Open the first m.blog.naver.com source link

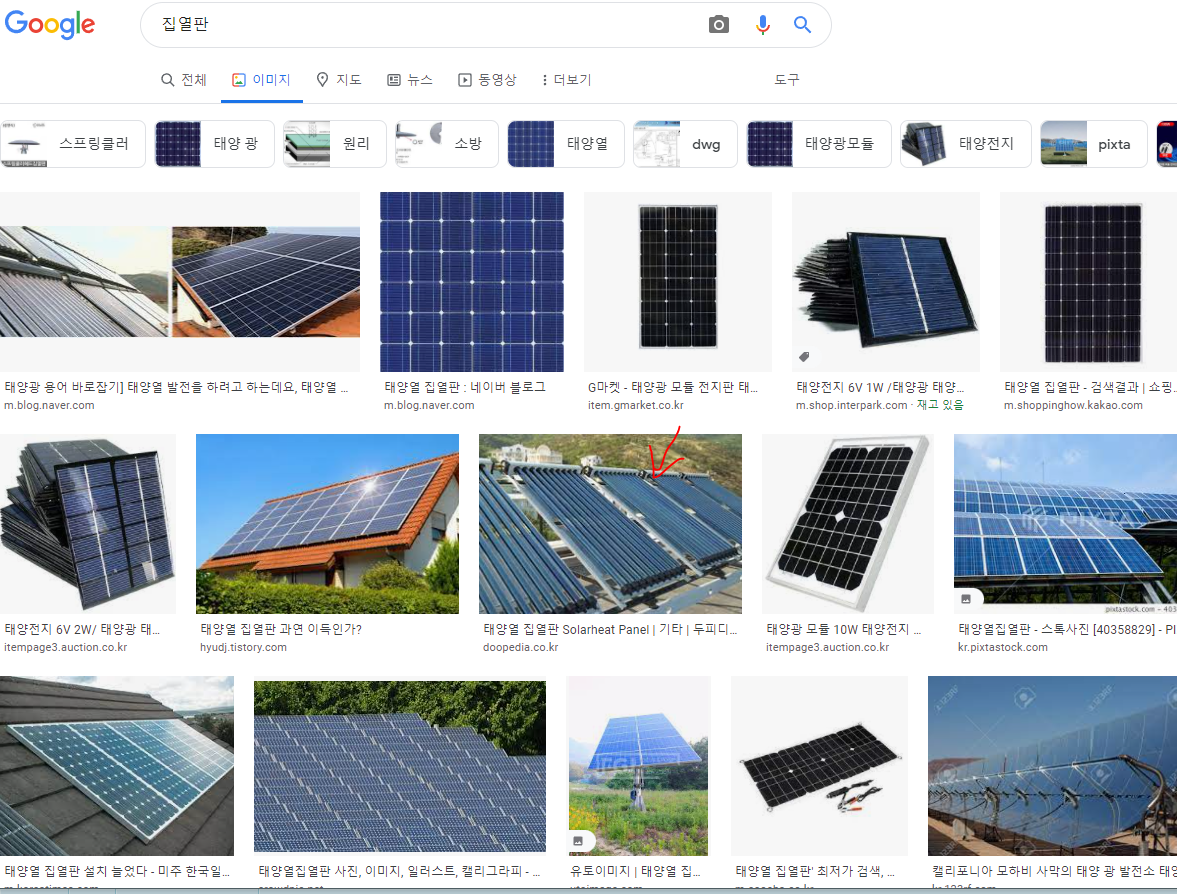coord(50,405)
